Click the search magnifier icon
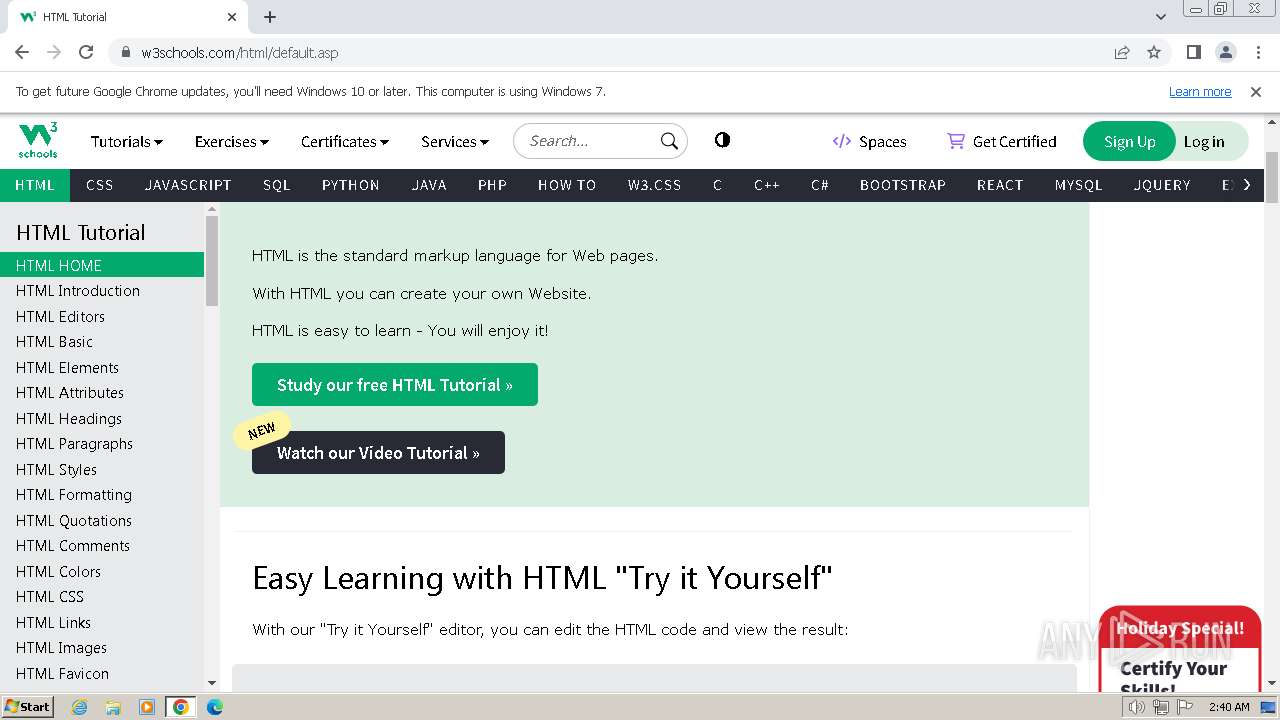This screenshot has width=1280, height=720. 669,141
